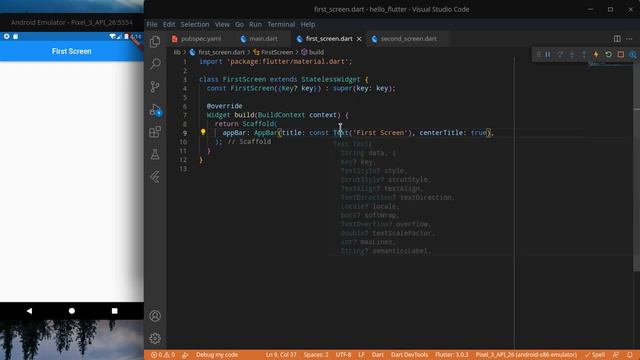Trigger Flutter Hot Reload lightning icon
Viewport: 640px width, 360px height.
pos(596,54)
